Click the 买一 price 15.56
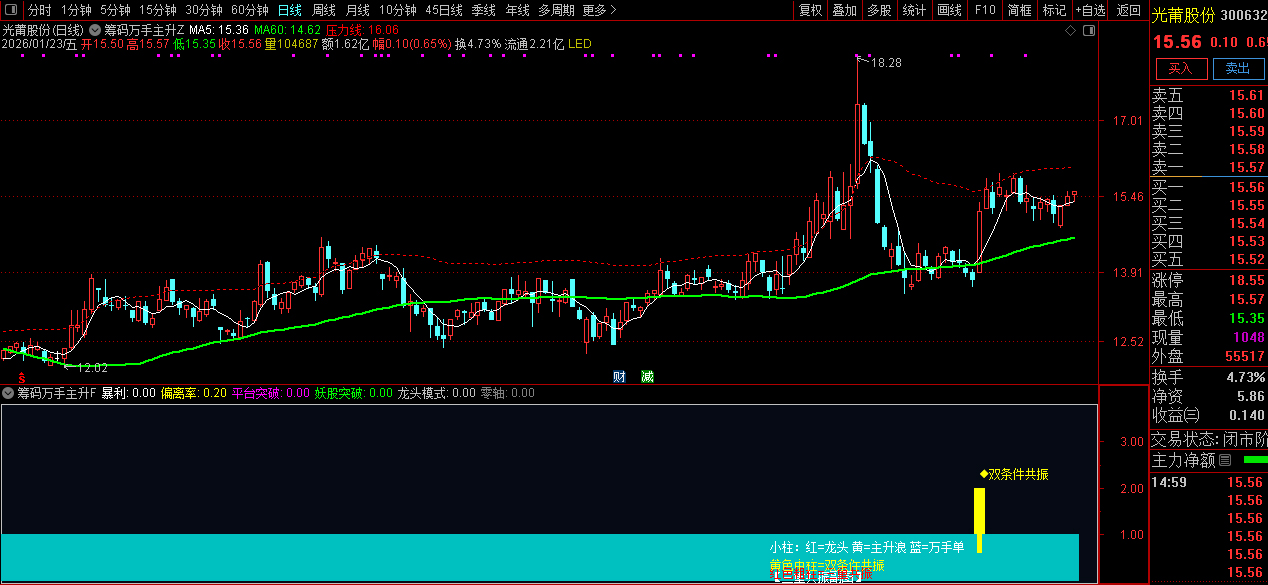1268x585 pixels. click(x=1246, y=187)
